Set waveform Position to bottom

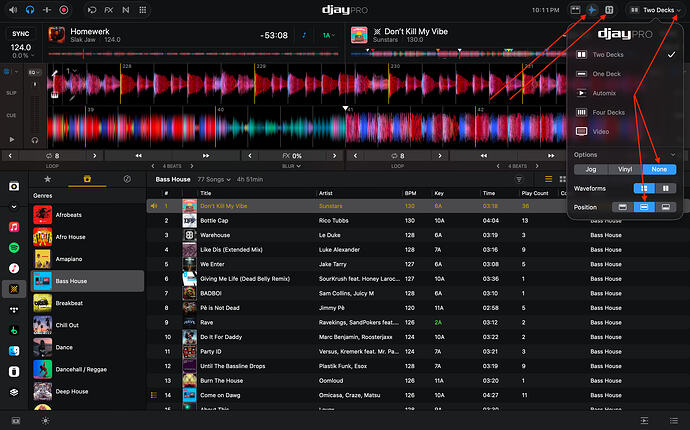(x=666, y=207)
